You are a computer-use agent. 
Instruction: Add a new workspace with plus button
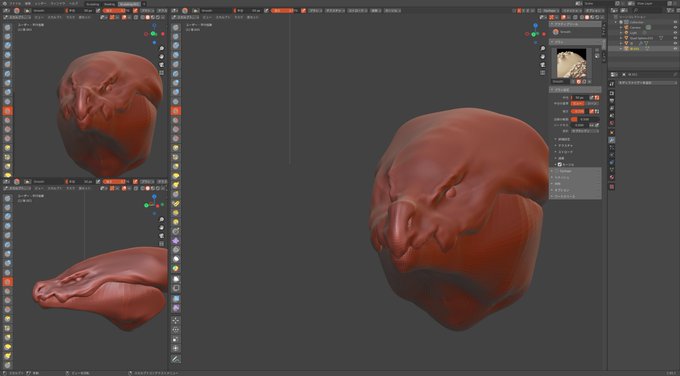144,4
